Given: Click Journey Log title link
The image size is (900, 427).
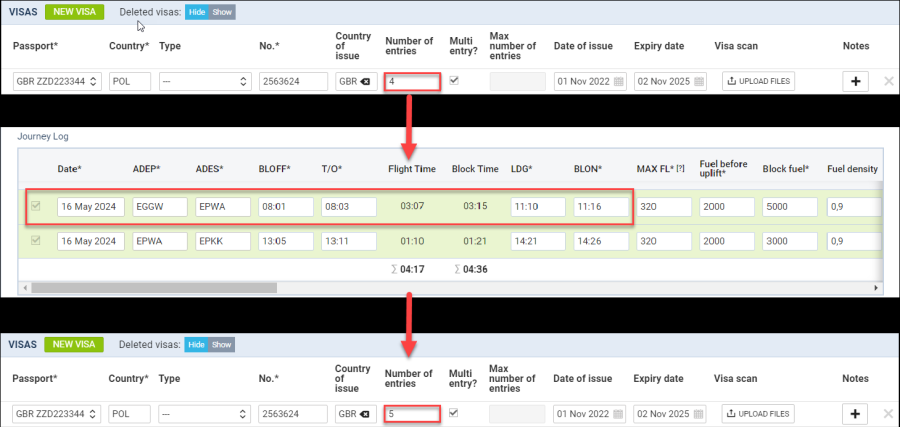Looking at the screenshot, I should (x=43, y=137).
